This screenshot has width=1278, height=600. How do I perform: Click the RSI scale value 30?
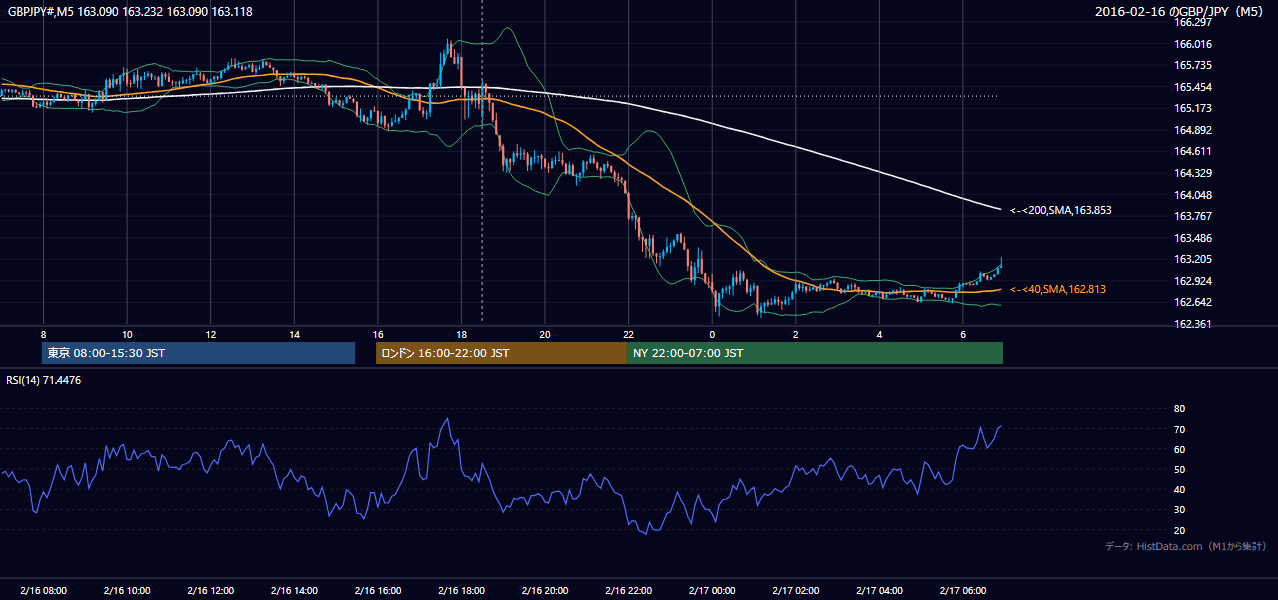coord(1179,510)
